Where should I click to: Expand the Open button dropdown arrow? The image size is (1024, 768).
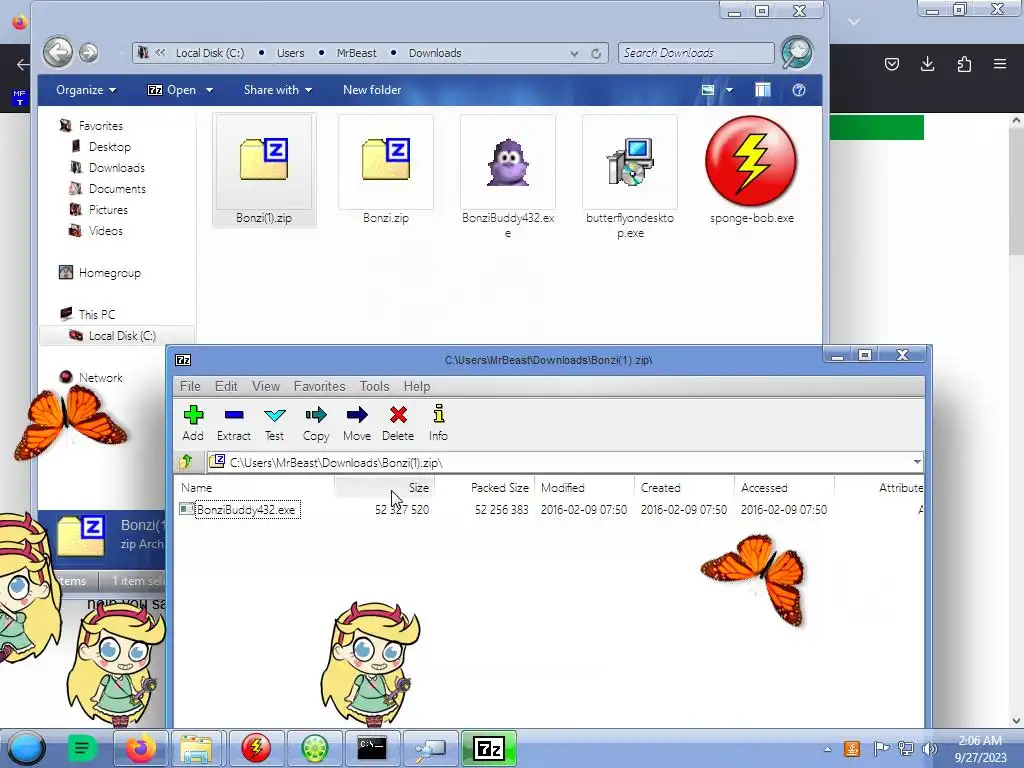point(209,90)
